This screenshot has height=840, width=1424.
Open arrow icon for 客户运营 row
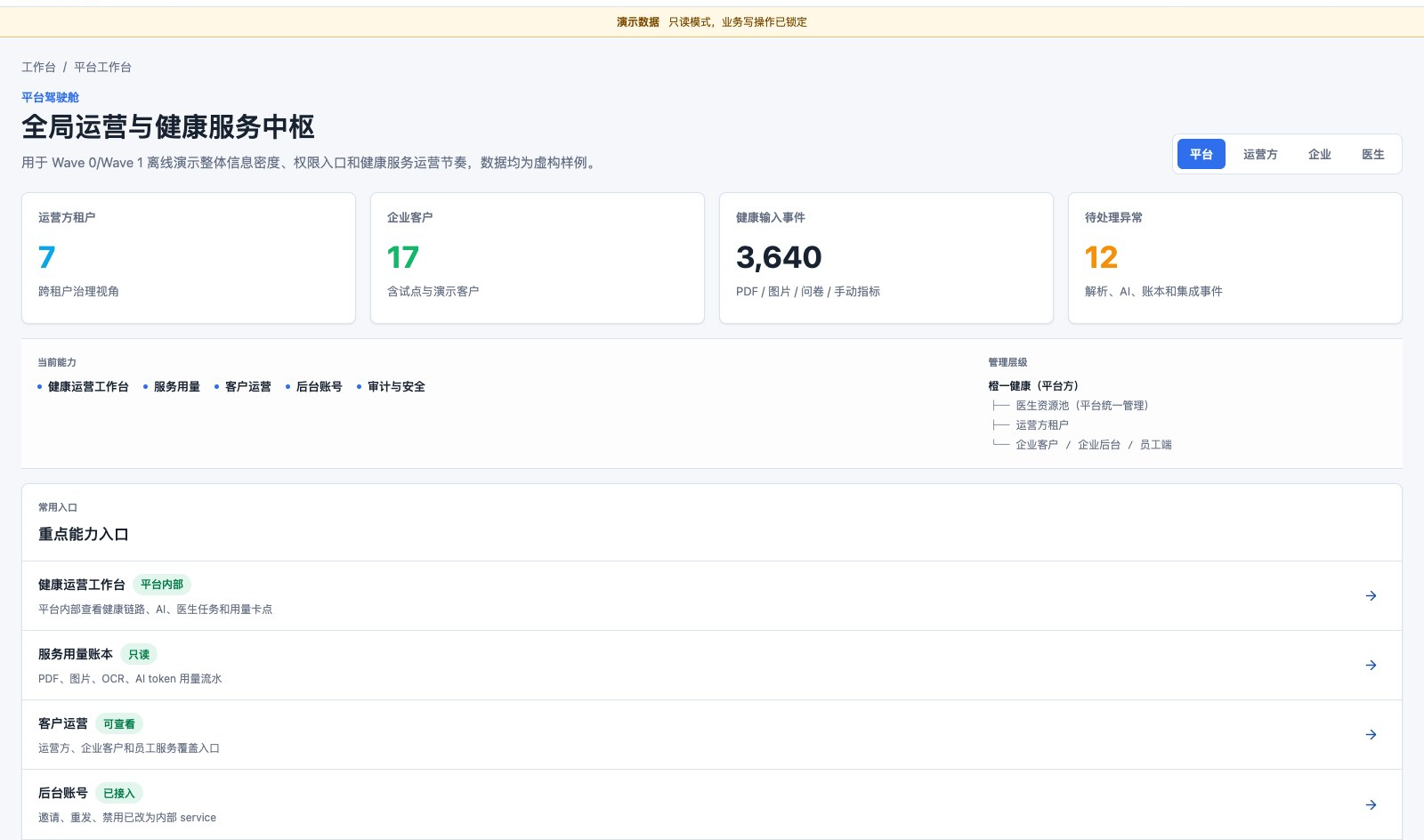1371,735
